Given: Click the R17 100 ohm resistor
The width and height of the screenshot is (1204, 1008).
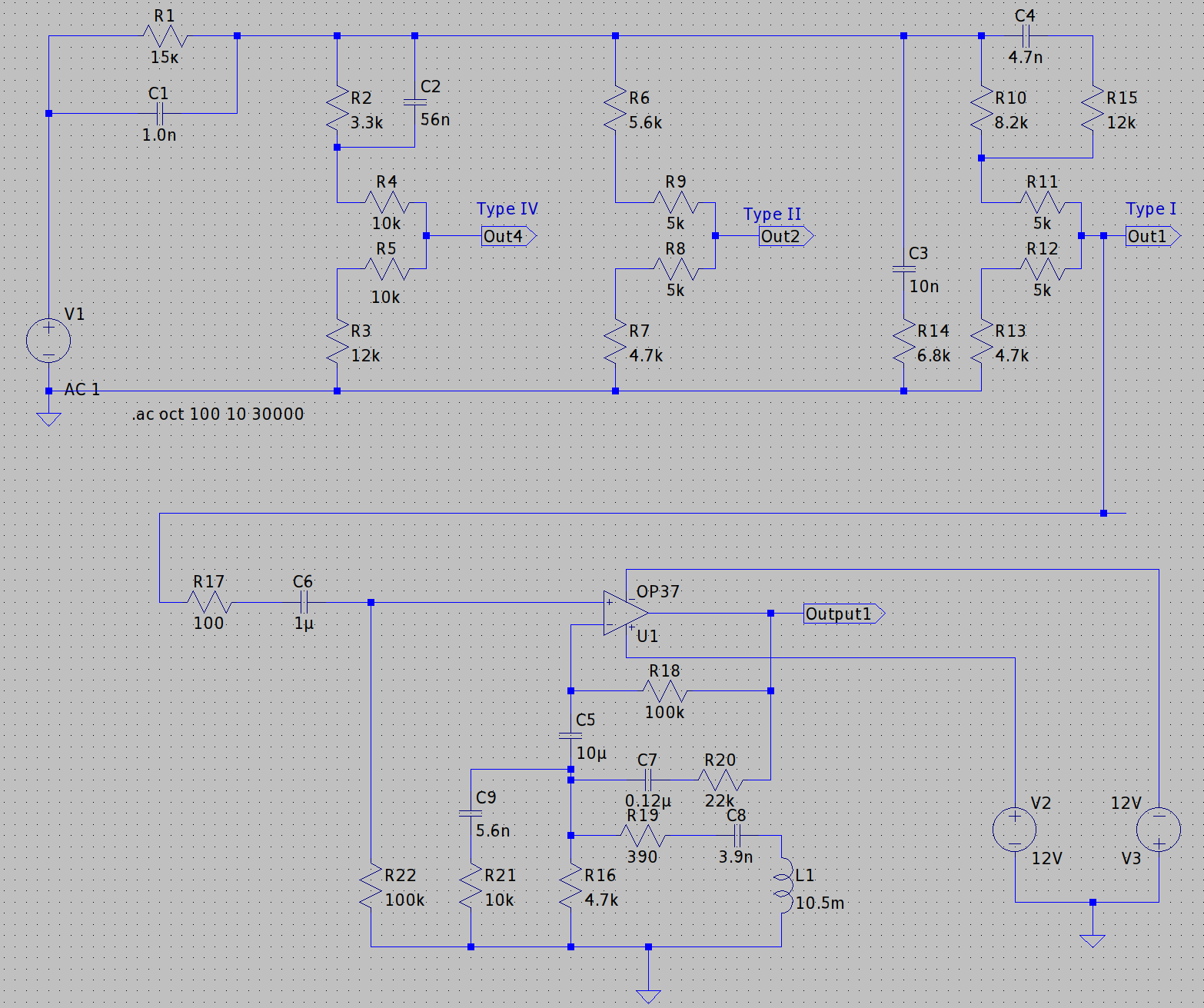Looking at the screenshot, I should coord(209,602).
